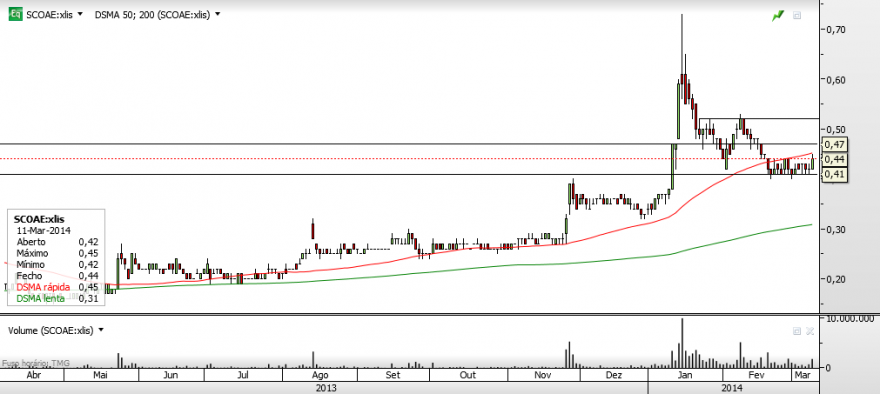Click the Máximo row in the legend
This screenshot has height=394, width=880.
[x=57, y=253]
